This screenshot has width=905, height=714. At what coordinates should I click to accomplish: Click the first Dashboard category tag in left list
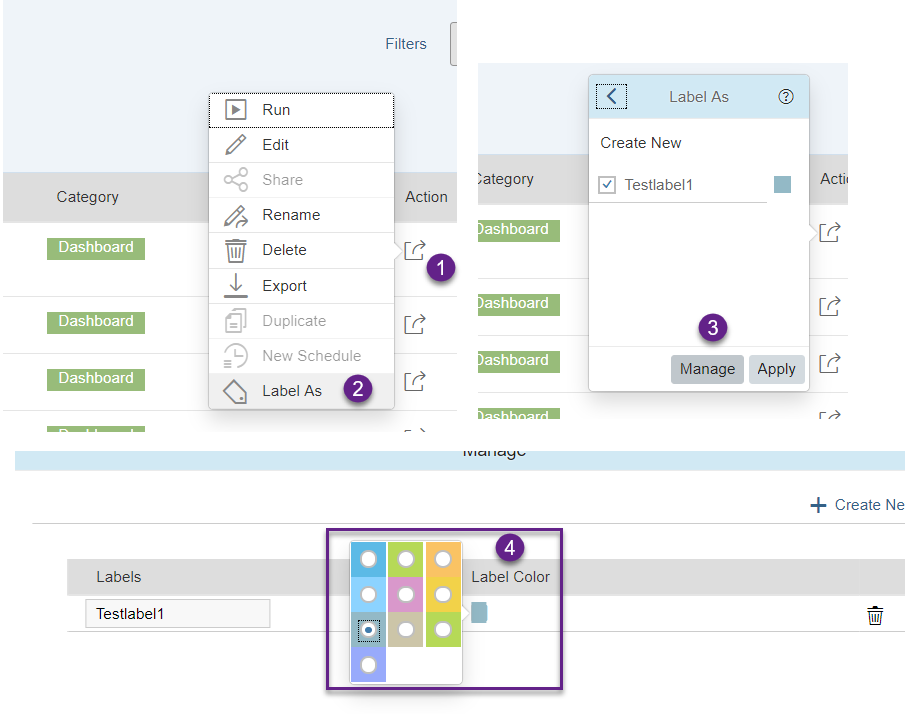(x=96, y=248)
